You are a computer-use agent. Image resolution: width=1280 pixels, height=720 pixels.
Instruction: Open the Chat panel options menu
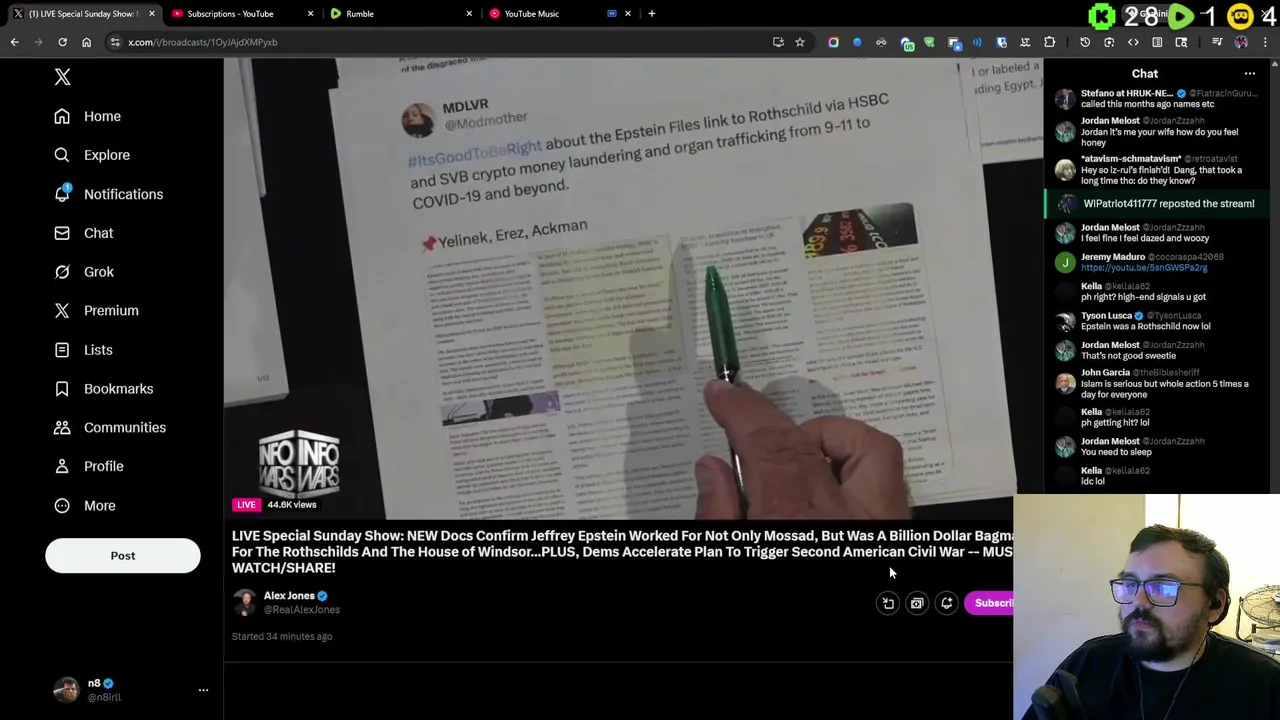[1249, 73]
